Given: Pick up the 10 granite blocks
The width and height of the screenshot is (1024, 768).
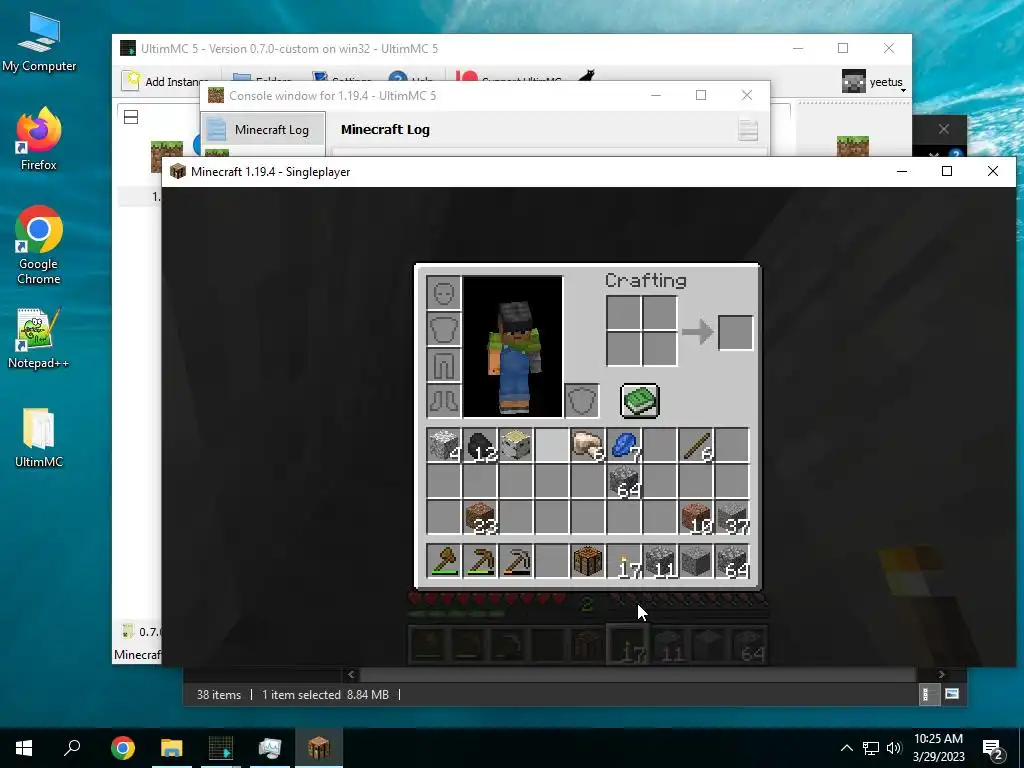Looking at the screenshot, I should [x=696, y=517].
